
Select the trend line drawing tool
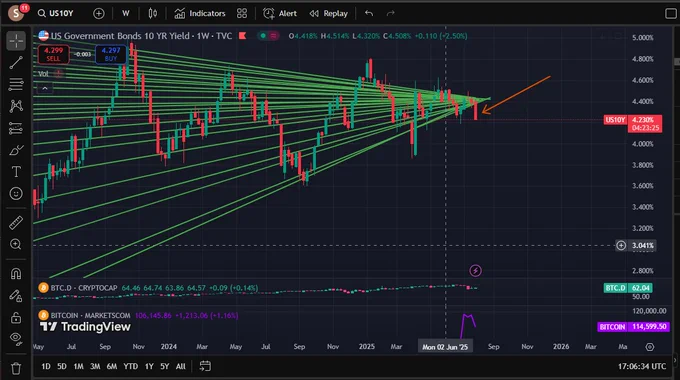16,62
